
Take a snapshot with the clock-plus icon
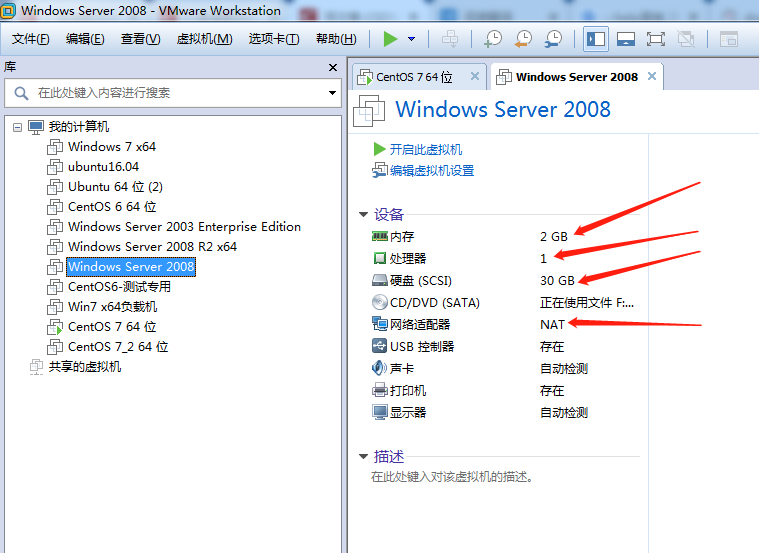point(493,39)
